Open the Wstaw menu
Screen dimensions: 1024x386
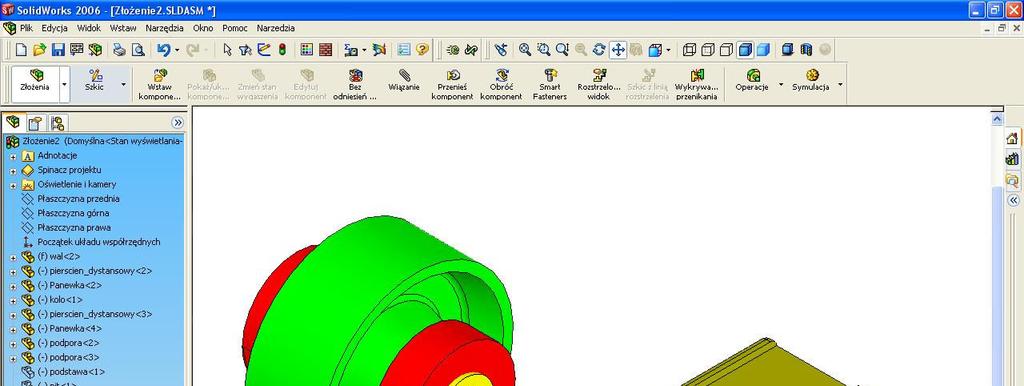(123, 29)
